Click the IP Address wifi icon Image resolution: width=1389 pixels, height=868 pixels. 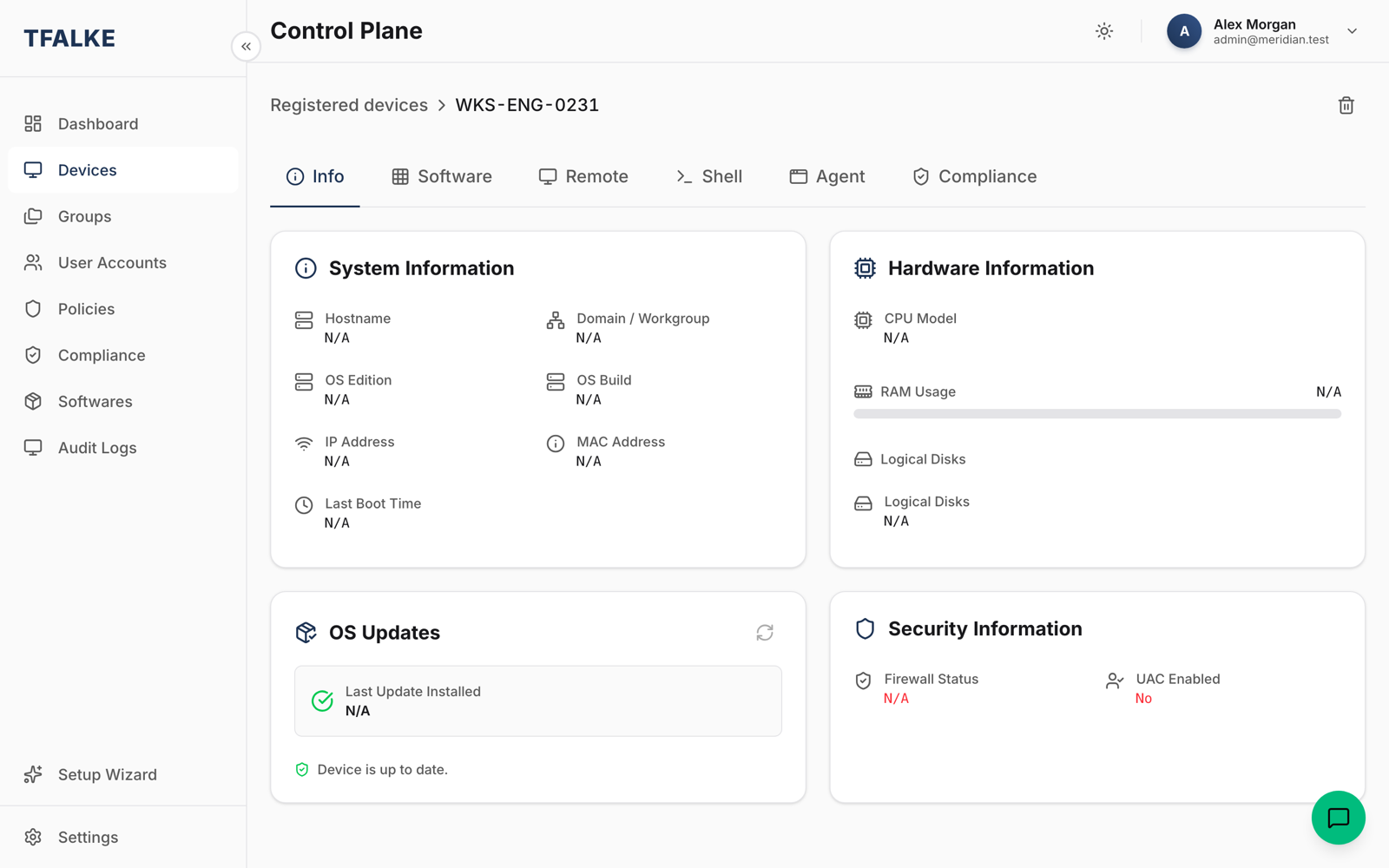click(x=304, y=444)
